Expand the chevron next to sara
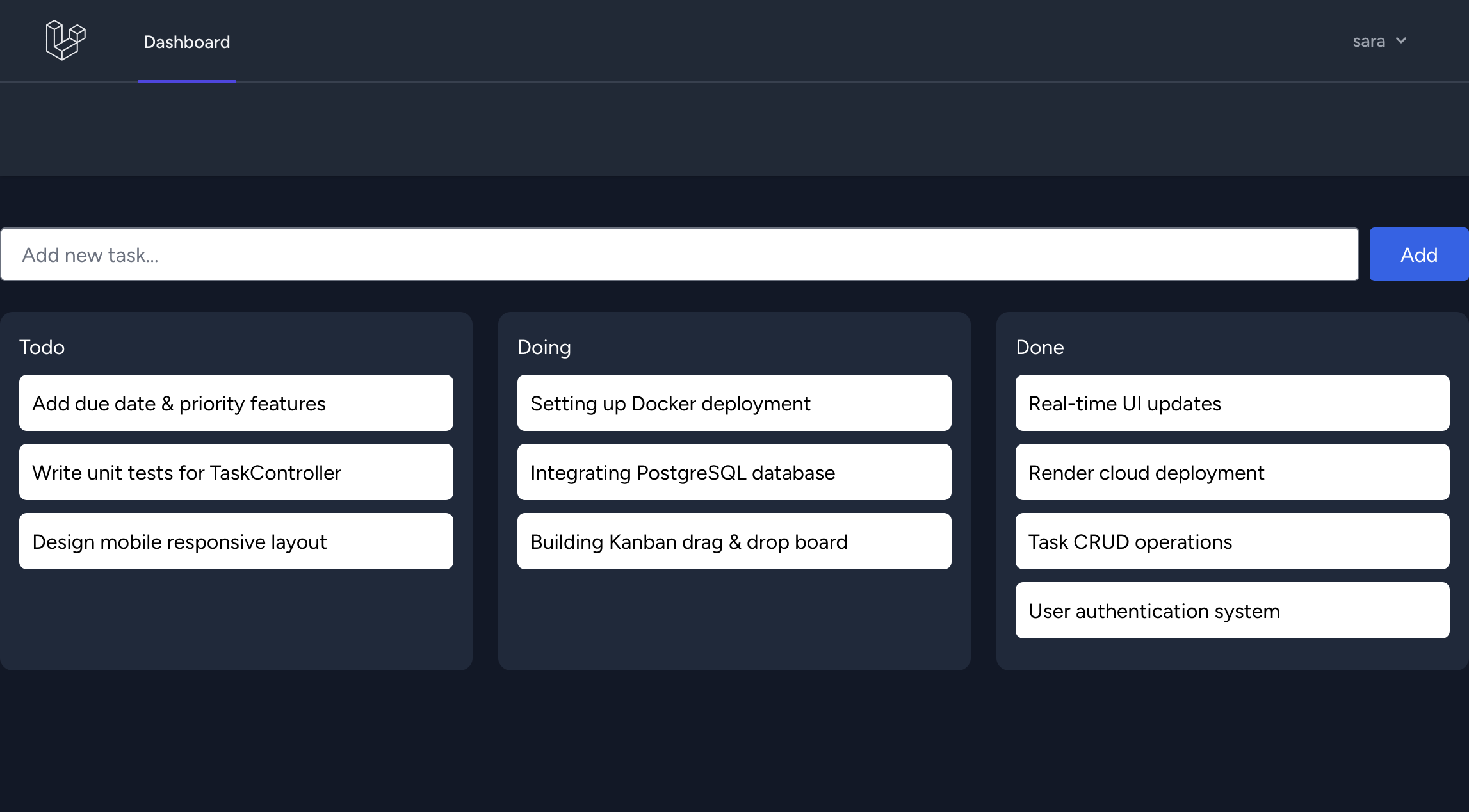The image size is (1469, 812). coord(1401,40)
